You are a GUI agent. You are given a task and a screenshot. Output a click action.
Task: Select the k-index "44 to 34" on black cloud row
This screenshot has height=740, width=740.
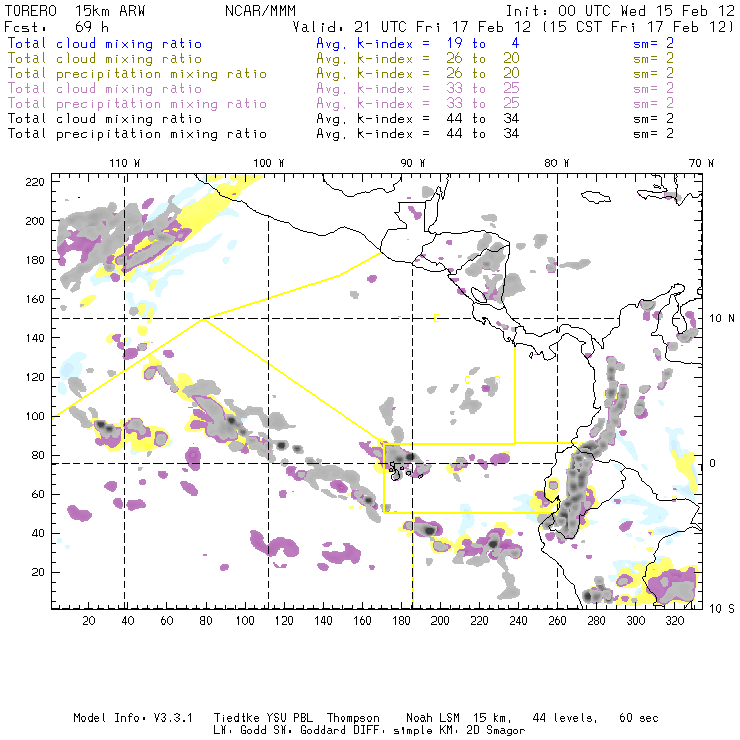click(x=483, y=118)
